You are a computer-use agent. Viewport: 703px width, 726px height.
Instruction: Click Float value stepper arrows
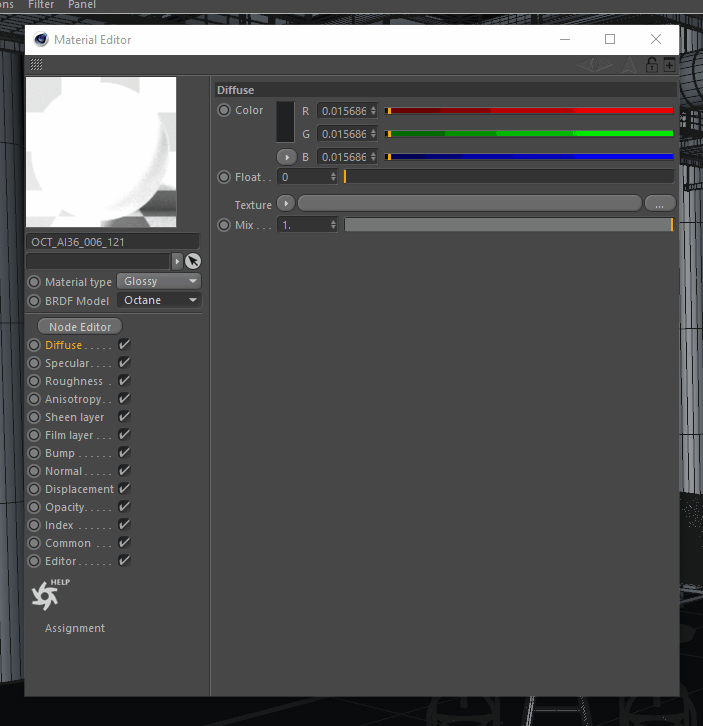(333, 177)
